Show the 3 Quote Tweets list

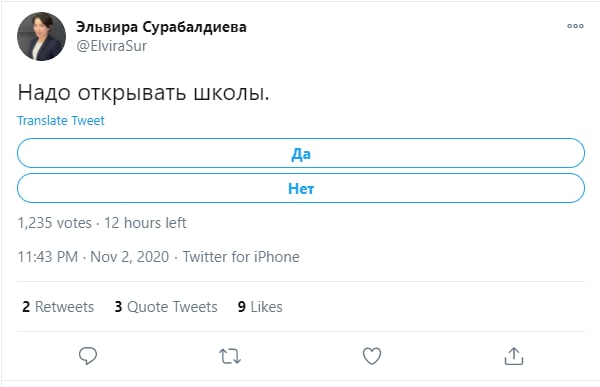point(166,307)
